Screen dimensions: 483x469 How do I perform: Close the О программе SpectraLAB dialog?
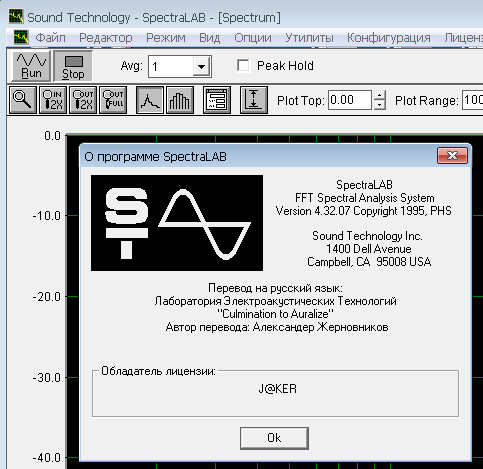click(452, 156)
